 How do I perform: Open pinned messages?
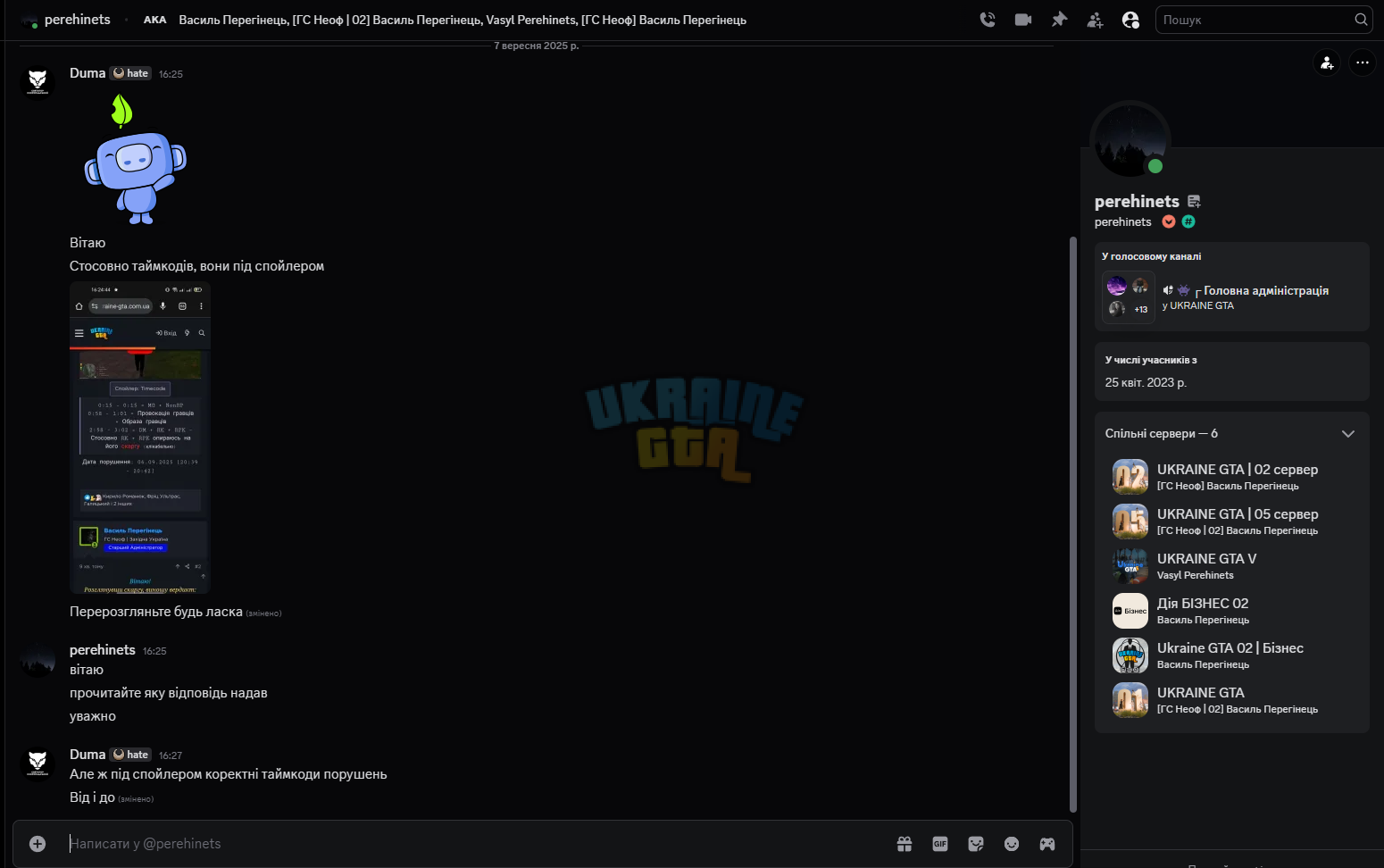click(1059, 20)
